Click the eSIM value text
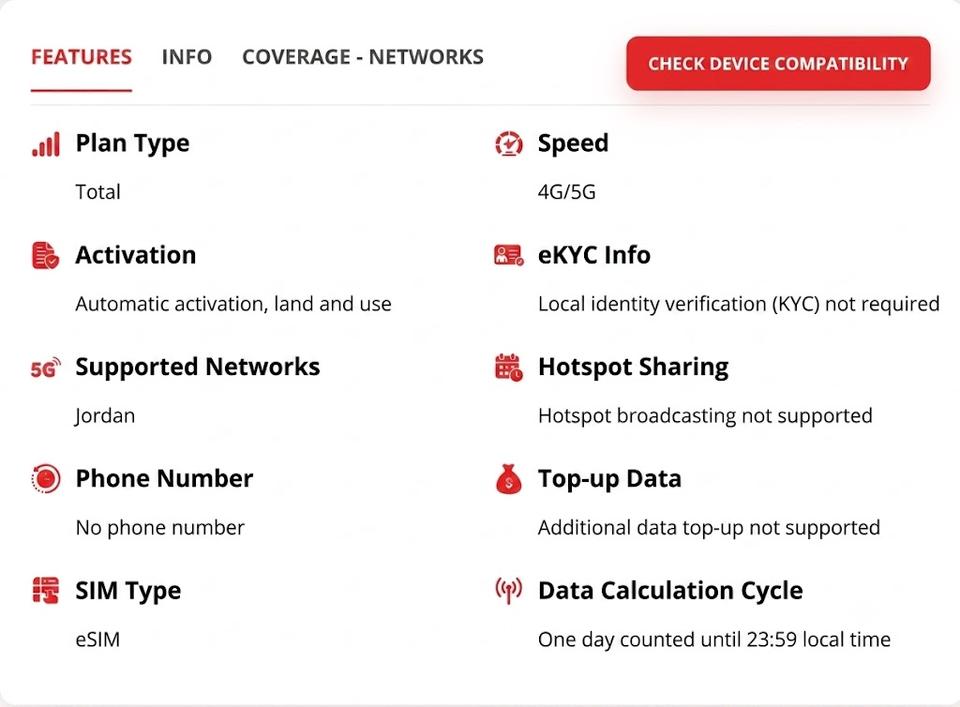This screenshot has height=707, width=960. coord(98,640)
